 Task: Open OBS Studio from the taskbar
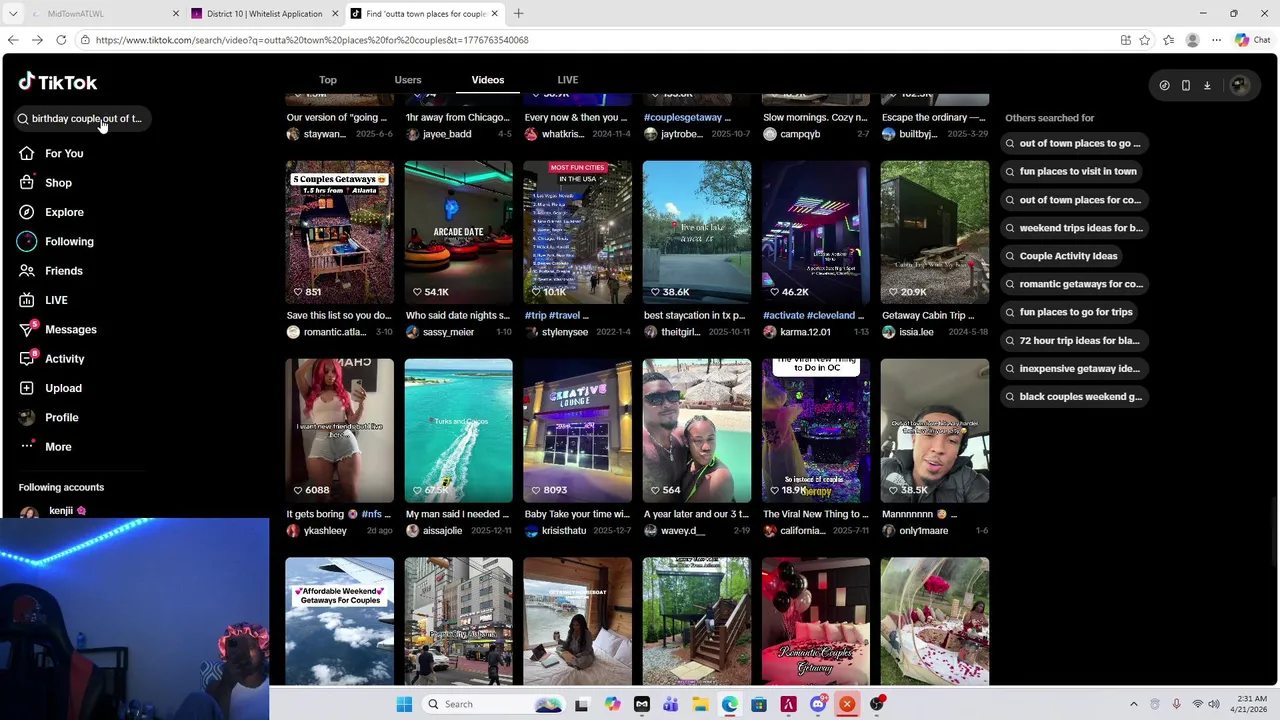pyautogui.click(x=877, y=704)
